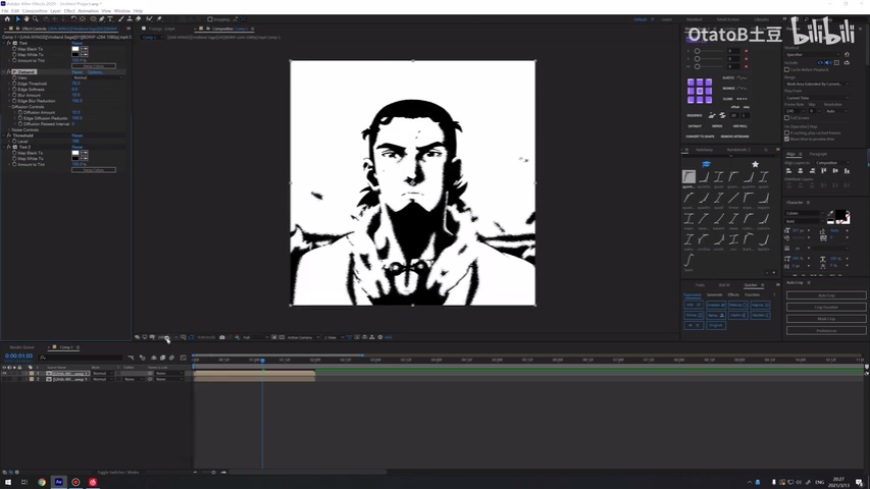Viewport: 870px width, 489px height.
Task: Toggle Snapping checkbox in toolbar
Action: tap(210, 19)
